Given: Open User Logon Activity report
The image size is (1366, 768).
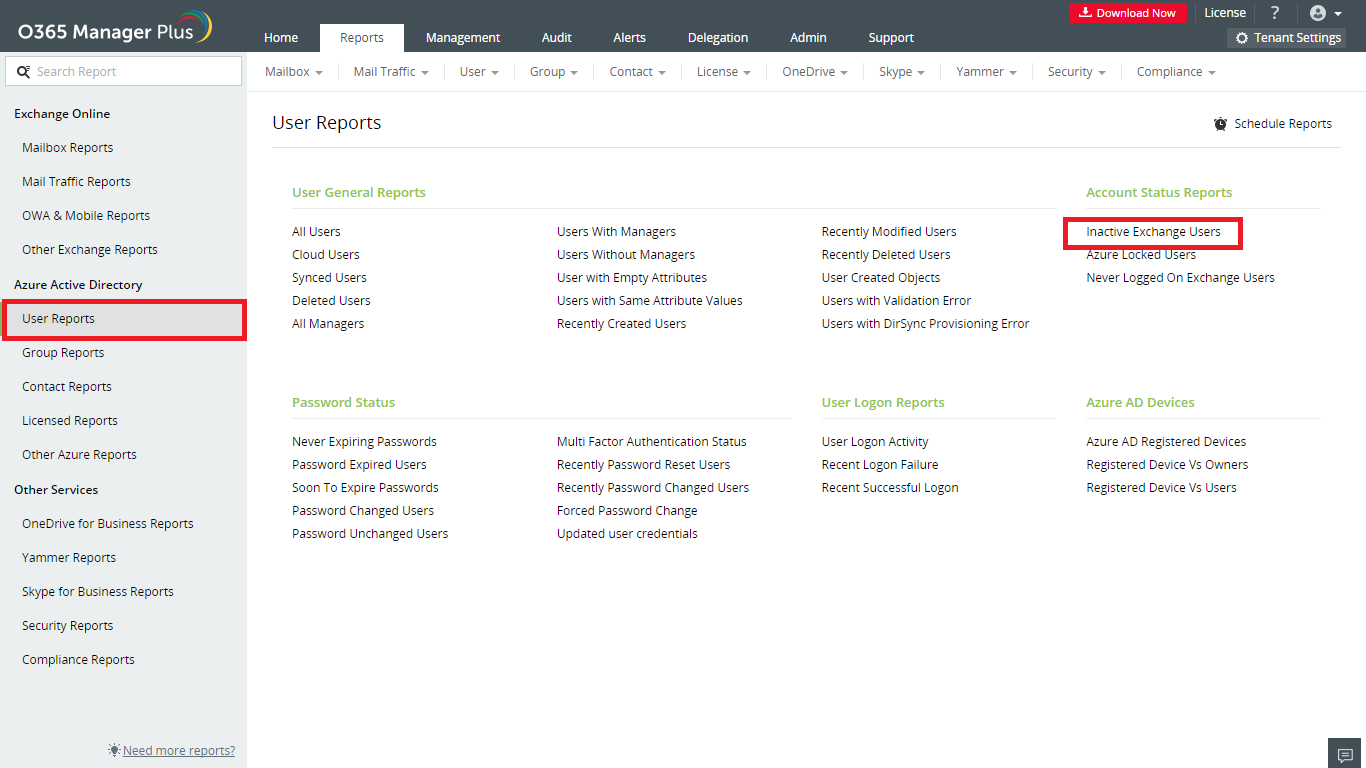Looking at the screenshot, I should (875, 442).
